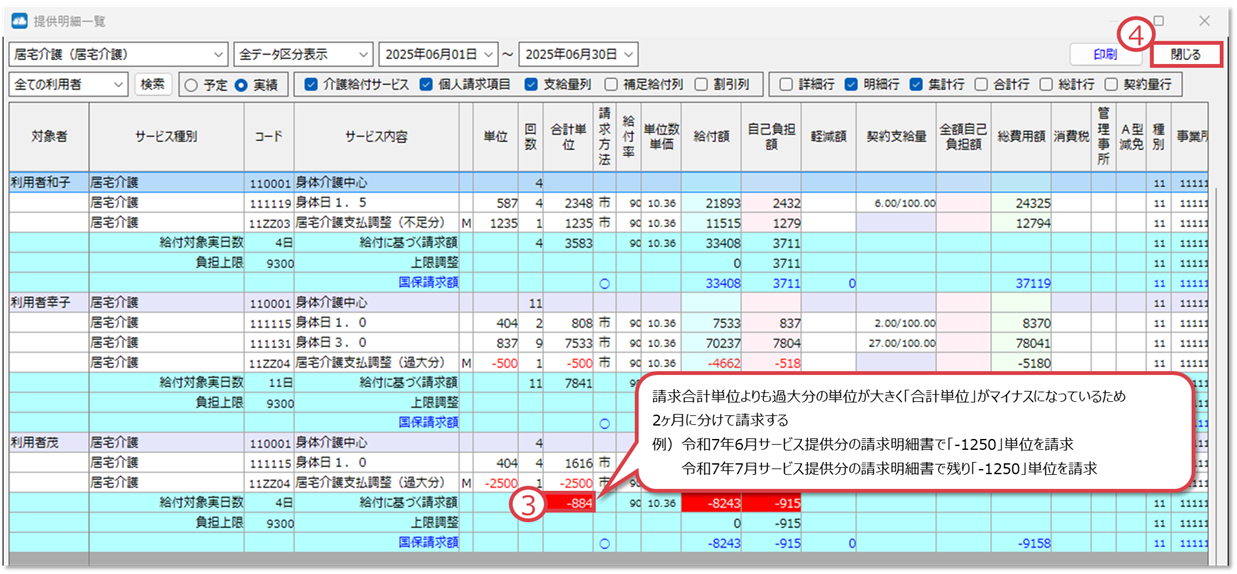
Task: Click circle mark in 利用者和子's 国保請求額 row
Action: tap(604, 283)
